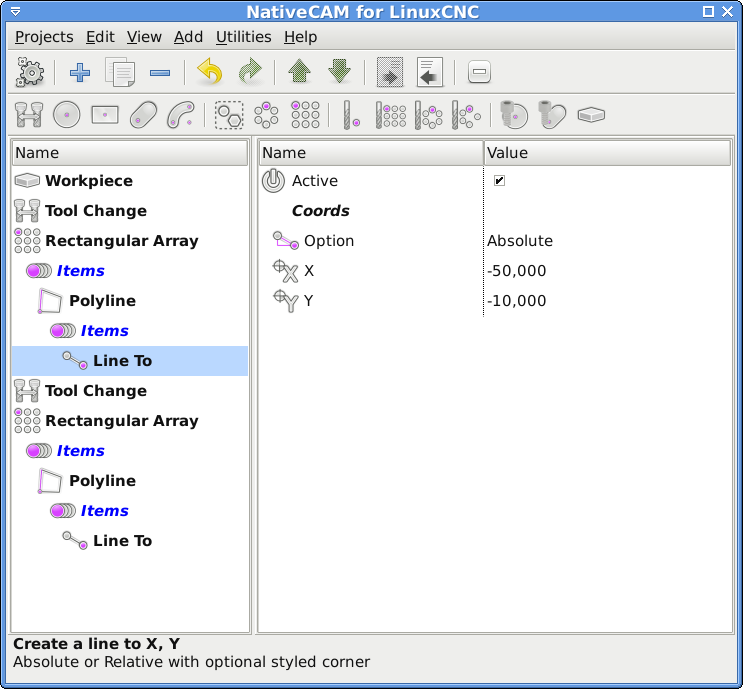
Task: Move item up with green arrow
Action: point(299,73)
